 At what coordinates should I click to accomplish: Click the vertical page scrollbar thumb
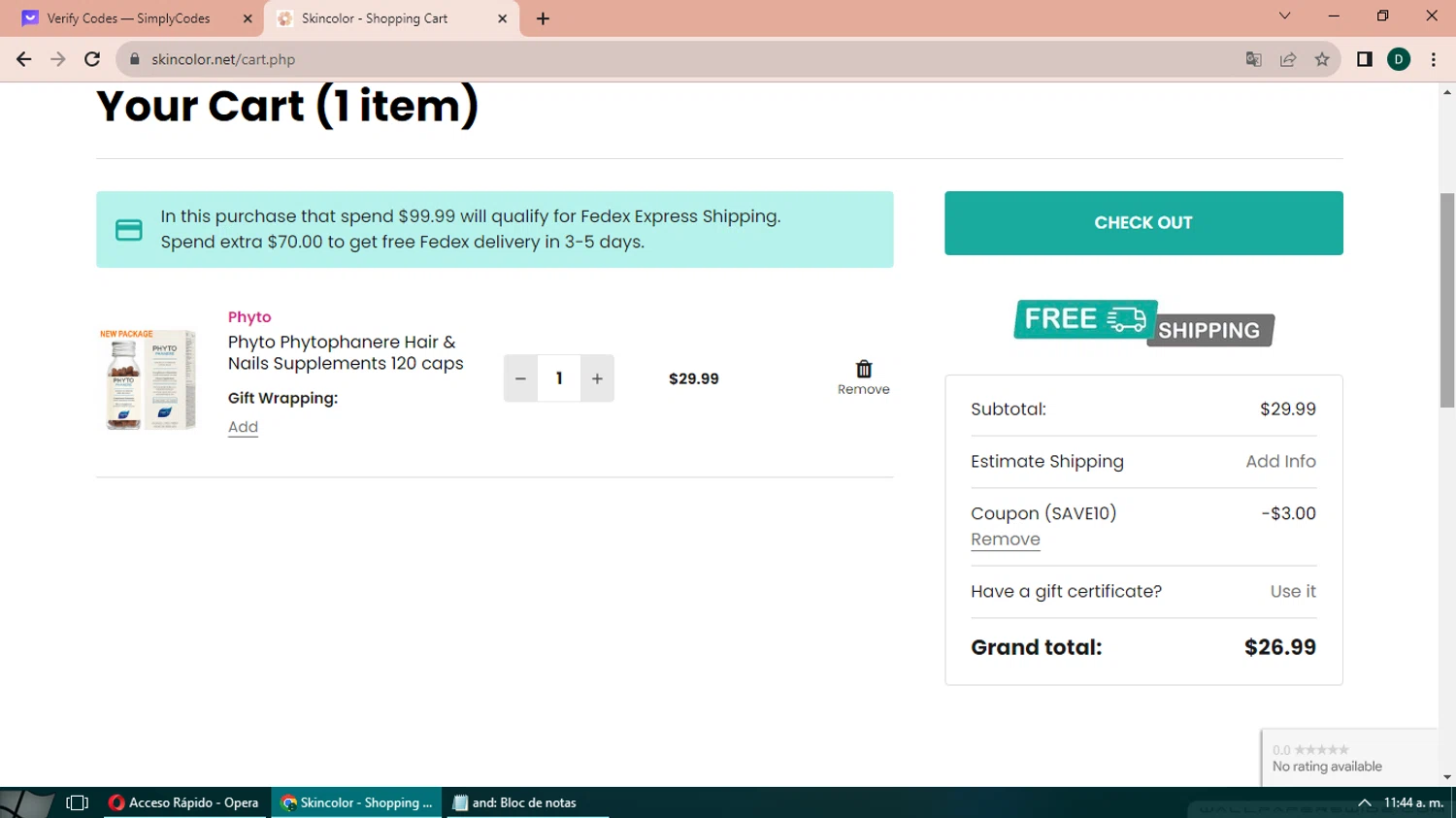click(1447, 301)
